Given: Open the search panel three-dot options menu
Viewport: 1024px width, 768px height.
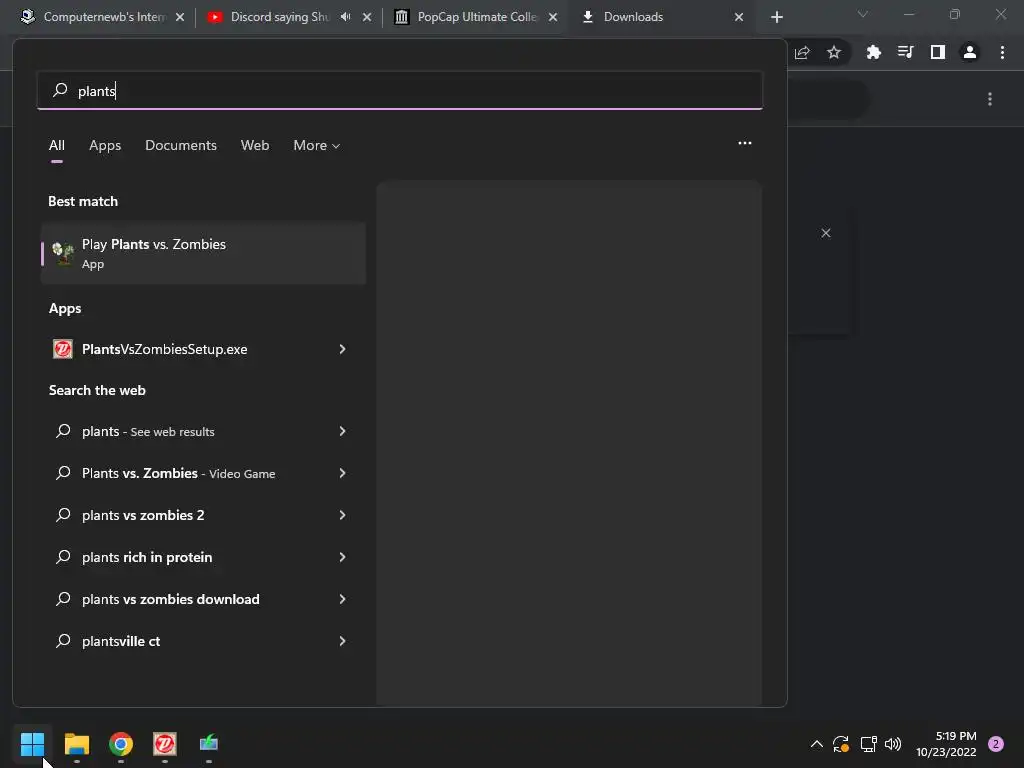Looking at the screenshot, I should (x=744, y=143).
